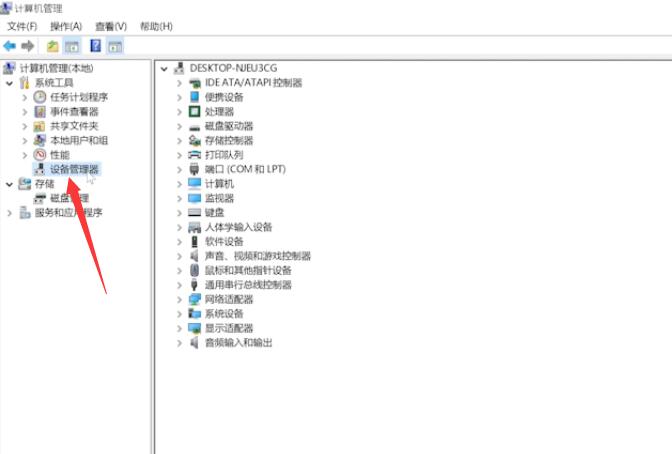Select the 通用串行总线控制器 label
This screenshot has height=454, width=672.
pyautogui.click(x=248, y=285)
